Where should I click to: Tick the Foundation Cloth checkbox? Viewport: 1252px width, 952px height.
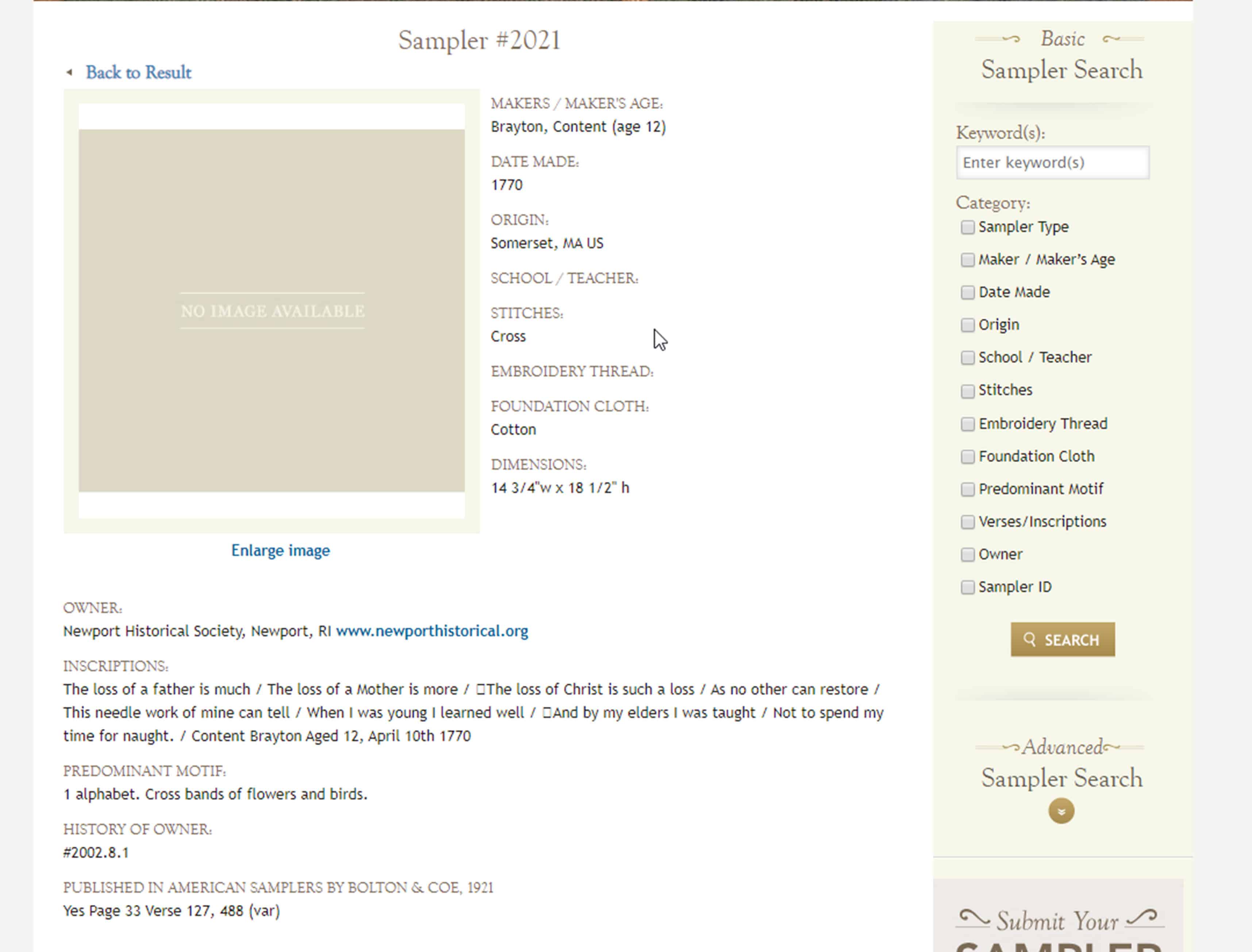[968, 457]
